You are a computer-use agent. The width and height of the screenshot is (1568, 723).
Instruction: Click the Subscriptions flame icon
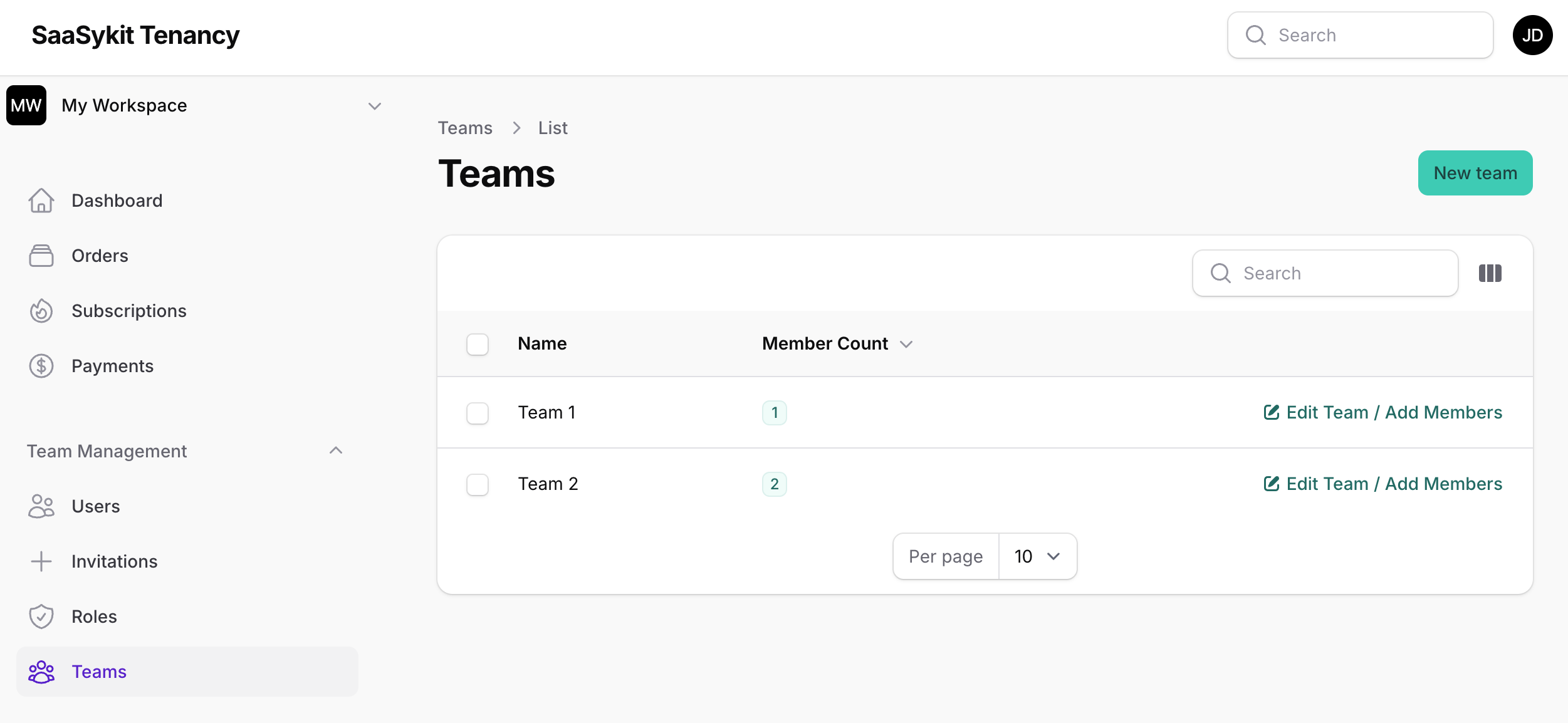[41, 311]
